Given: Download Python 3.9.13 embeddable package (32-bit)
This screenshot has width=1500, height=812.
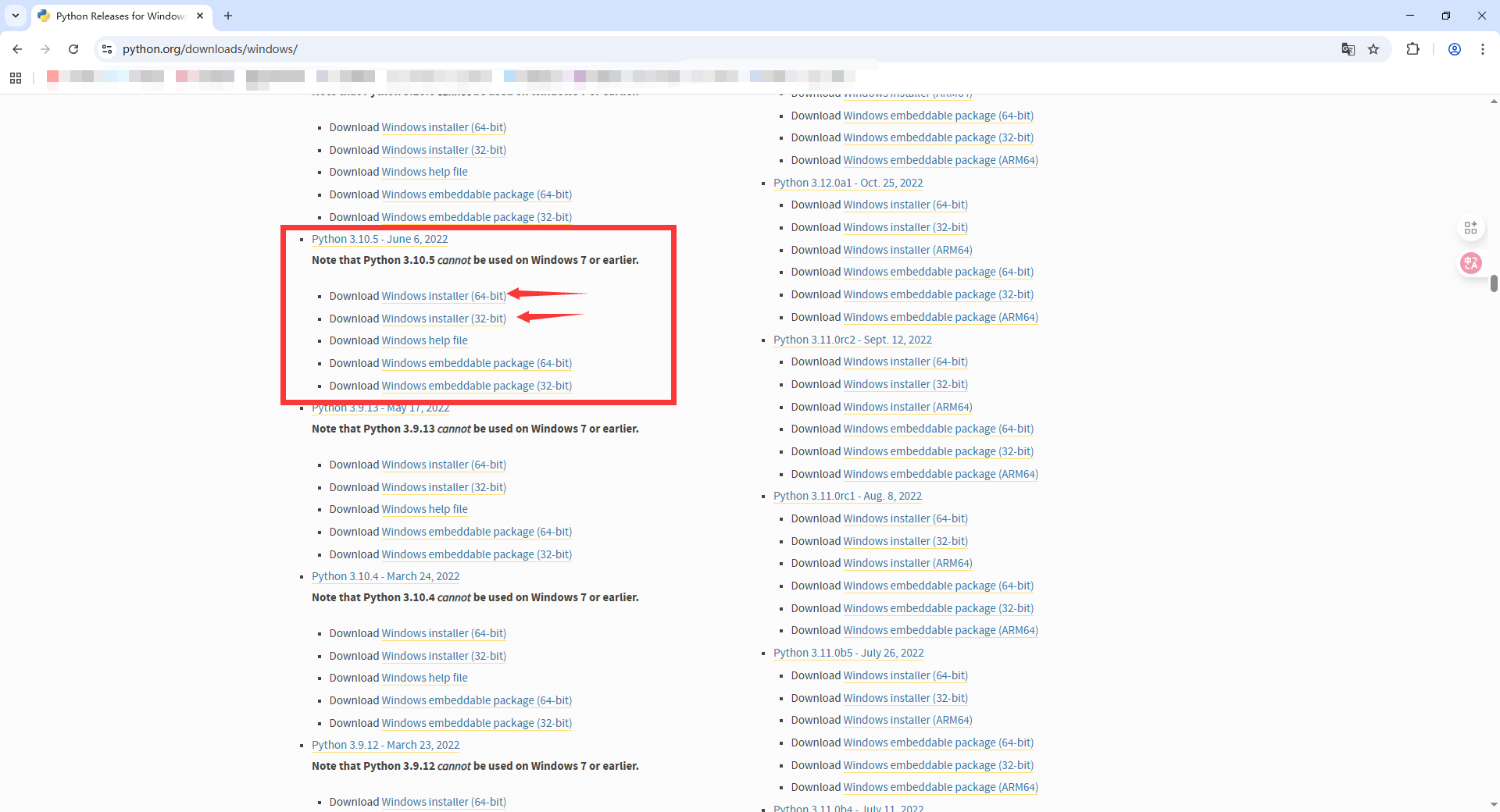Looking at the screenshot, I should pyautogui.click(x=477, y=554).
